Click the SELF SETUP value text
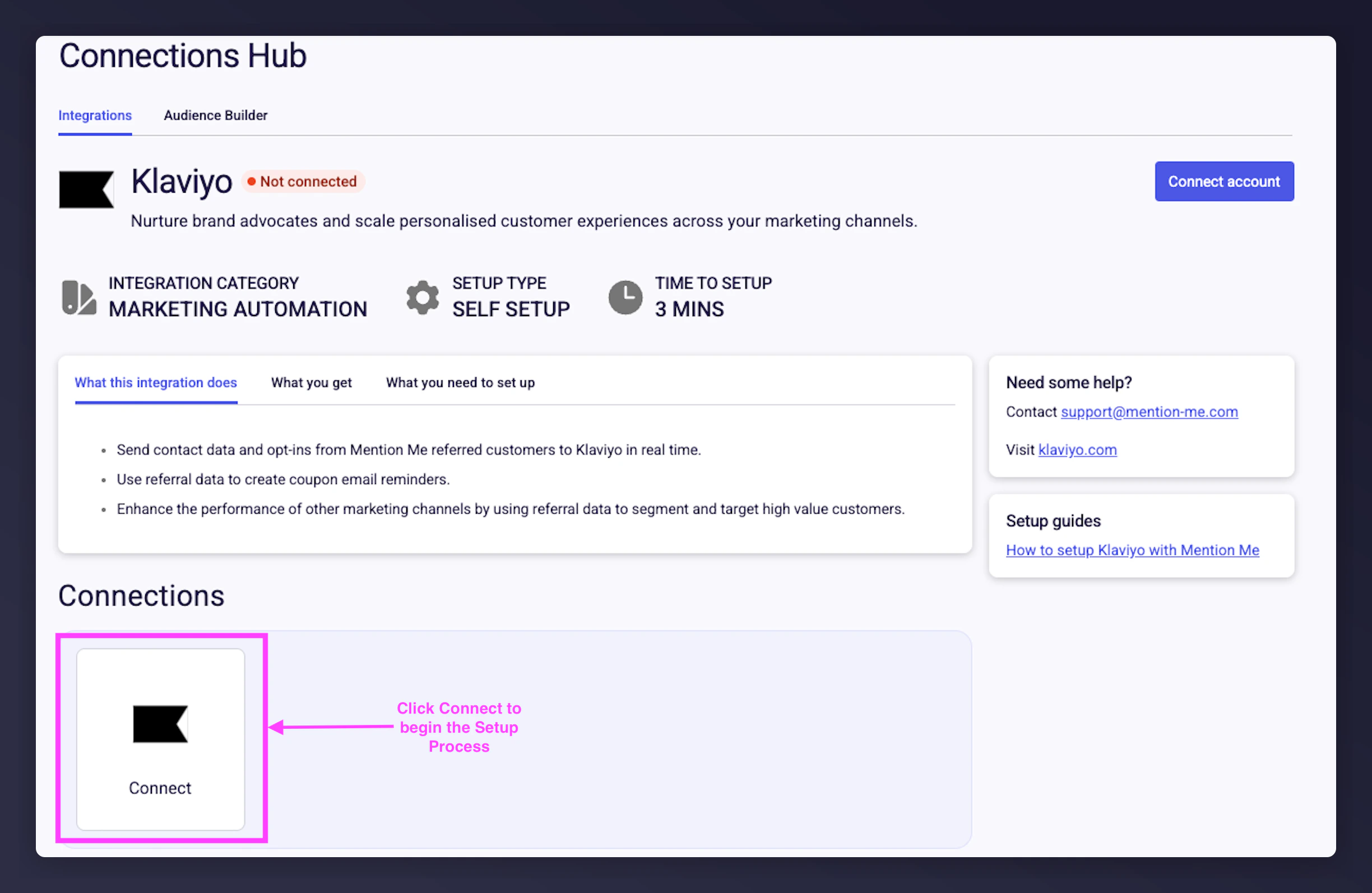 coord(511,309)
